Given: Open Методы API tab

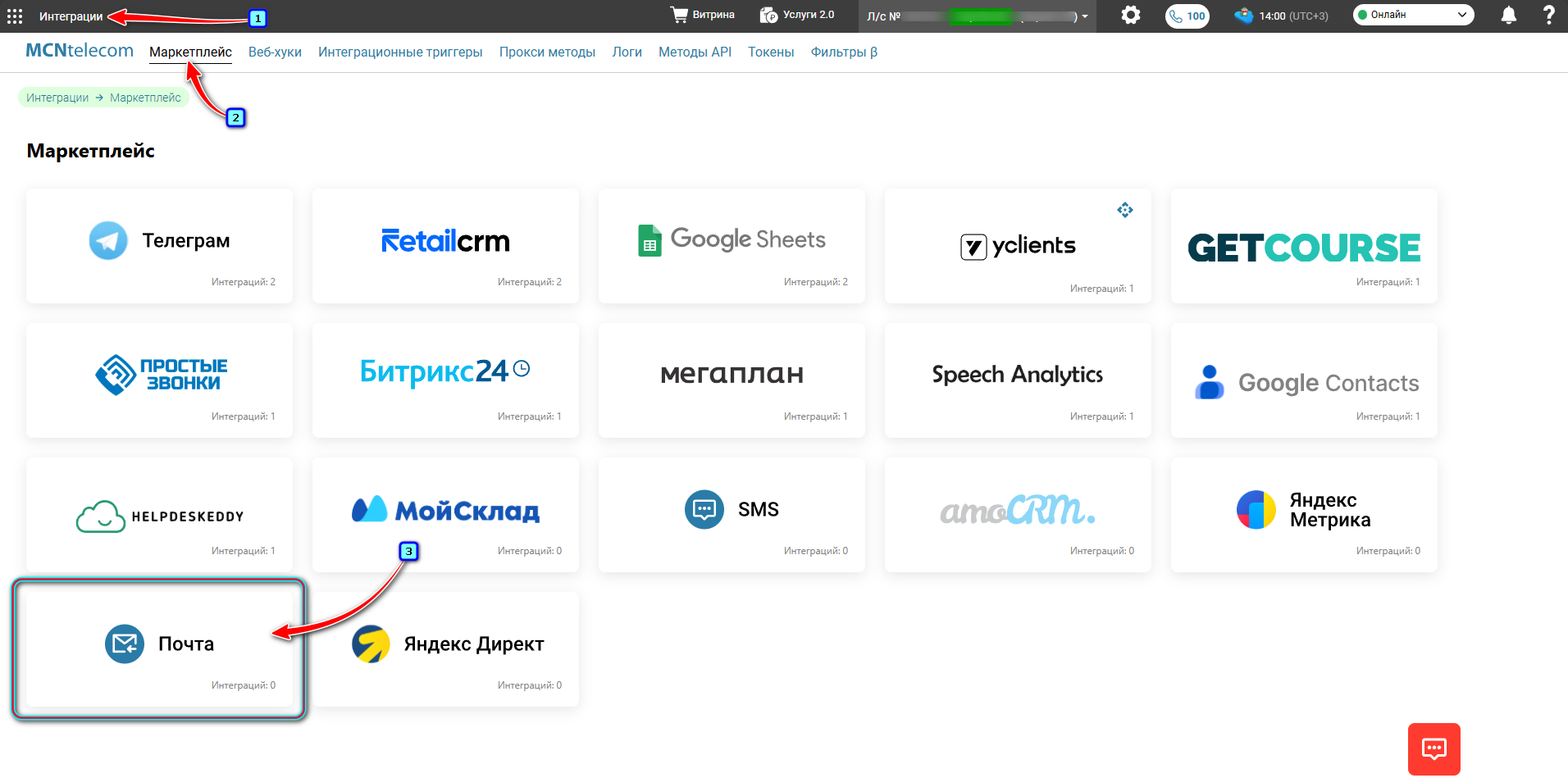Looking at the screenshot, I should click(695, 52).
